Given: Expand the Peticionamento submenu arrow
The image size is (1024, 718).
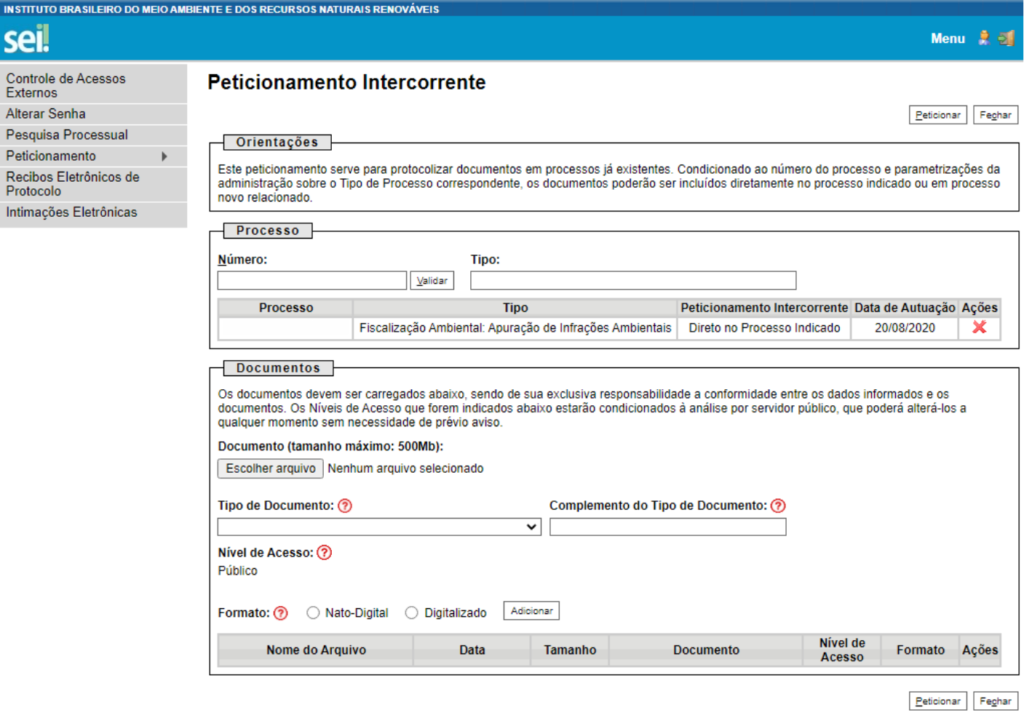Looking at the screenshot, I should (x=164, y=156).
